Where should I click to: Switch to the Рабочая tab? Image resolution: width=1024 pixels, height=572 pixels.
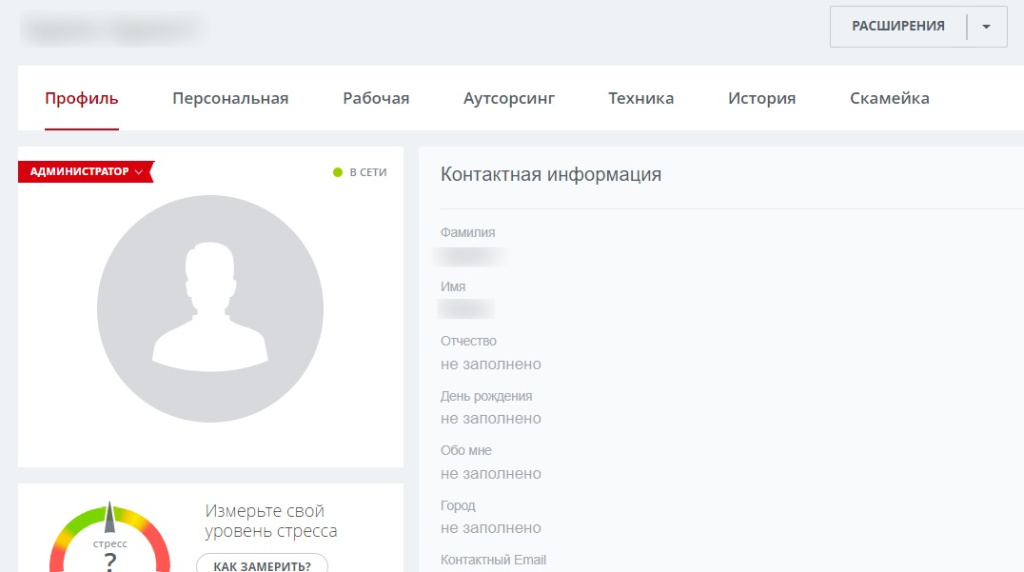click(x=376, y=99)
